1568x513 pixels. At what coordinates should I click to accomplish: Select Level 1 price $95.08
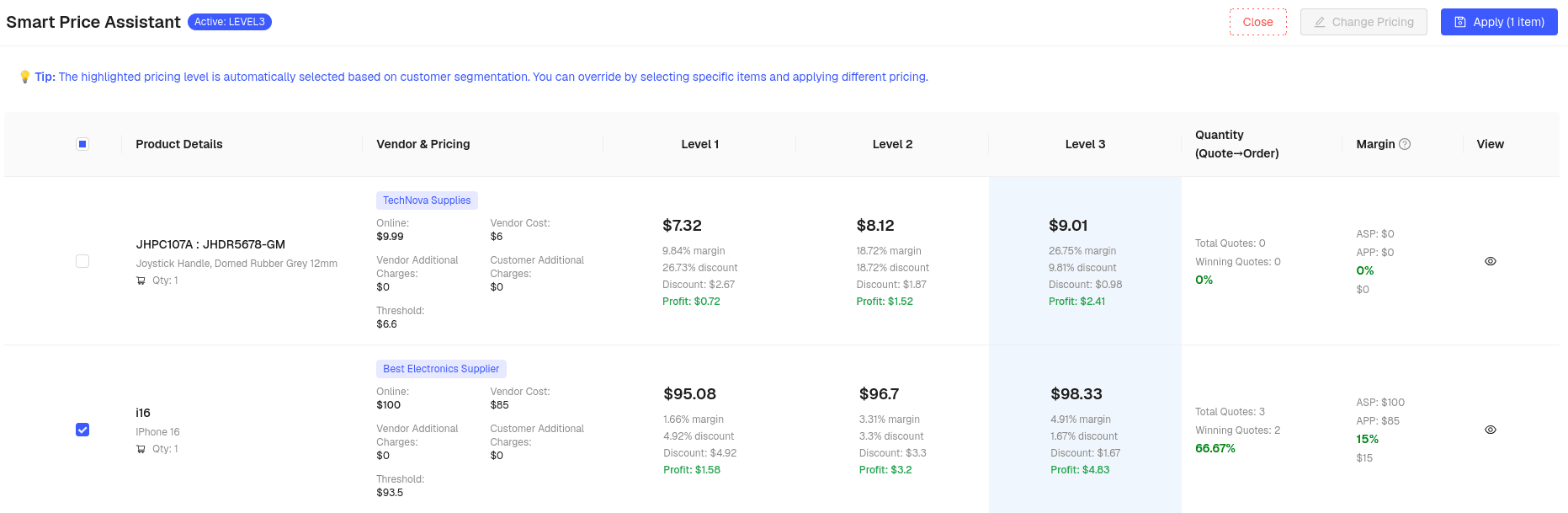pyautogui.click(x=689, y=394)
